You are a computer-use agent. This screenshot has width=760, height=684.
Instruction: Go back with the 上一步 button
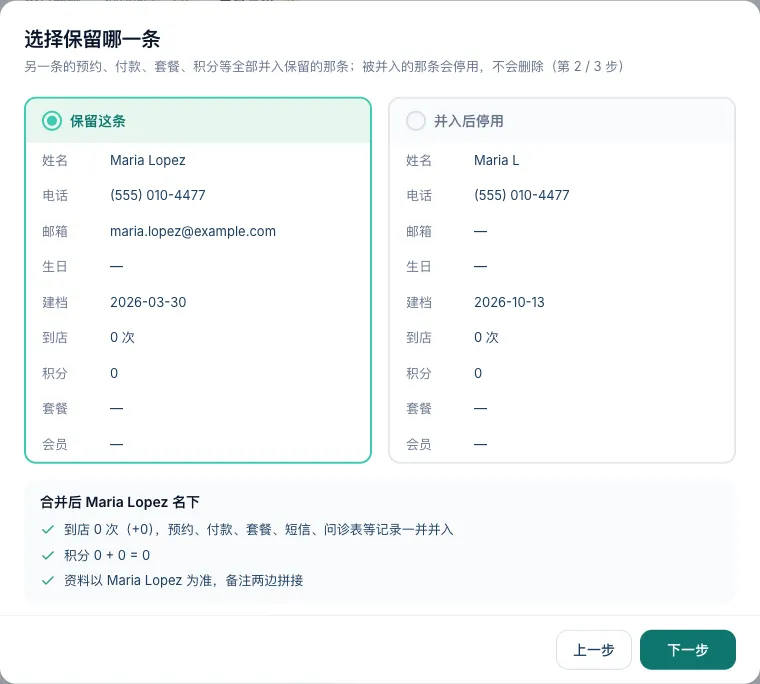tap(594, 650)
